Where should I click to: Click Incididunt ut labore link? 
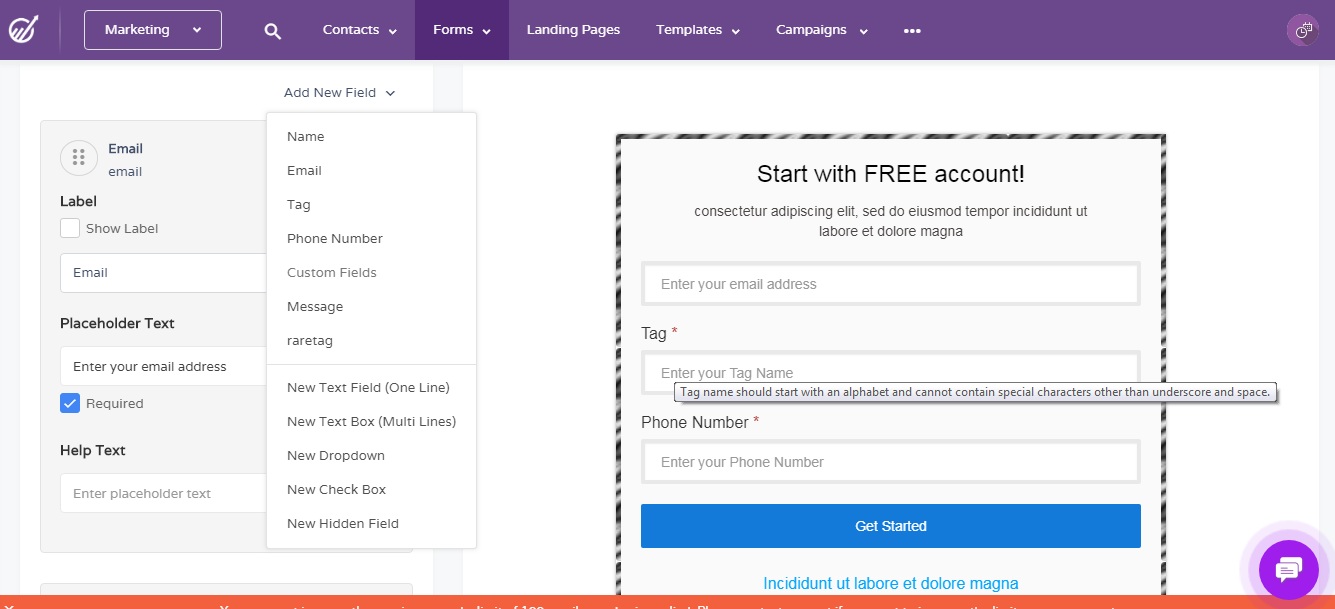[x=890, y=583]
